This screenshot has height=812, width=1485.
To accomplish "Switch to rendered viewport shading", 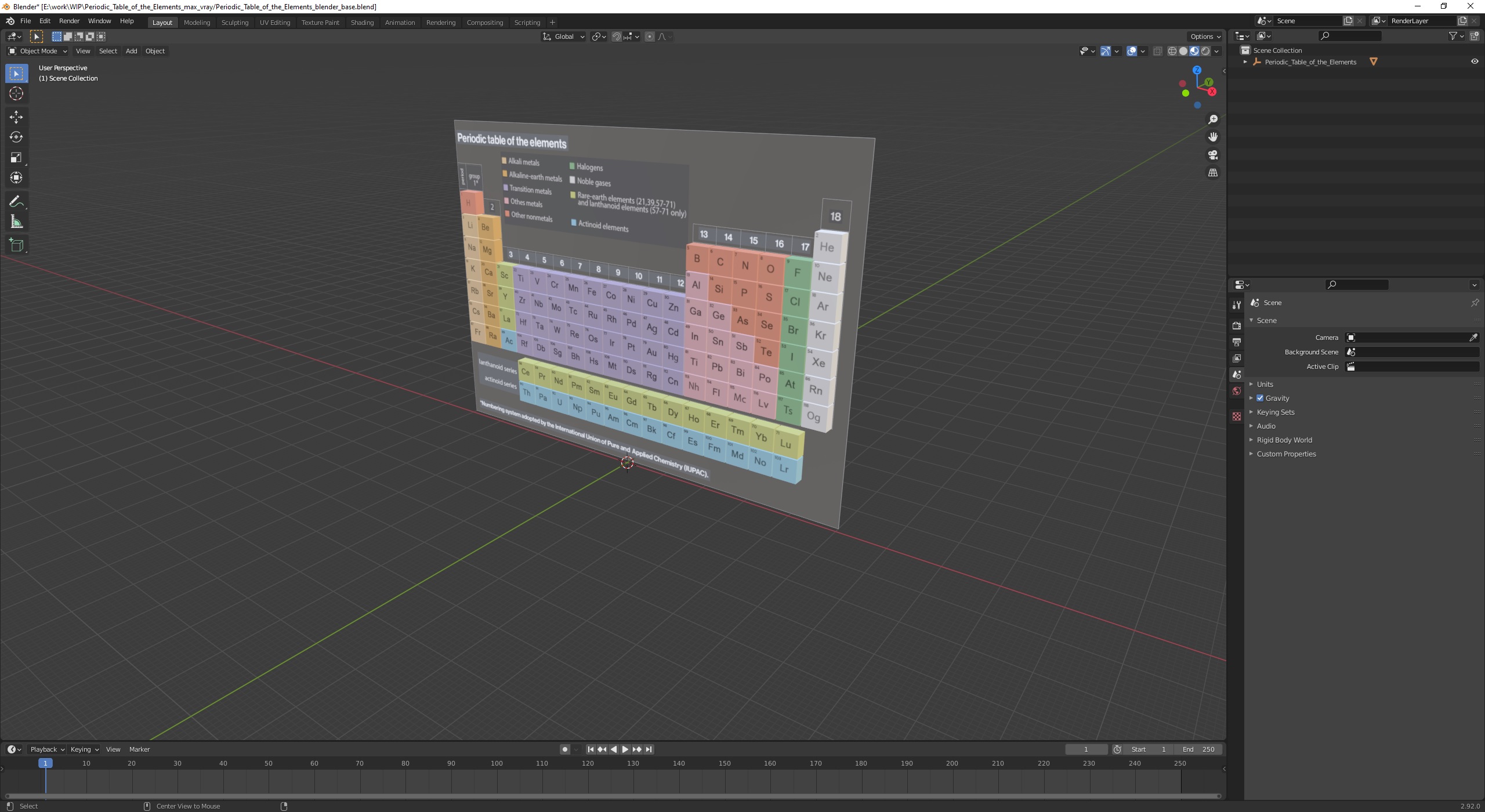I will coord(1205,51).
